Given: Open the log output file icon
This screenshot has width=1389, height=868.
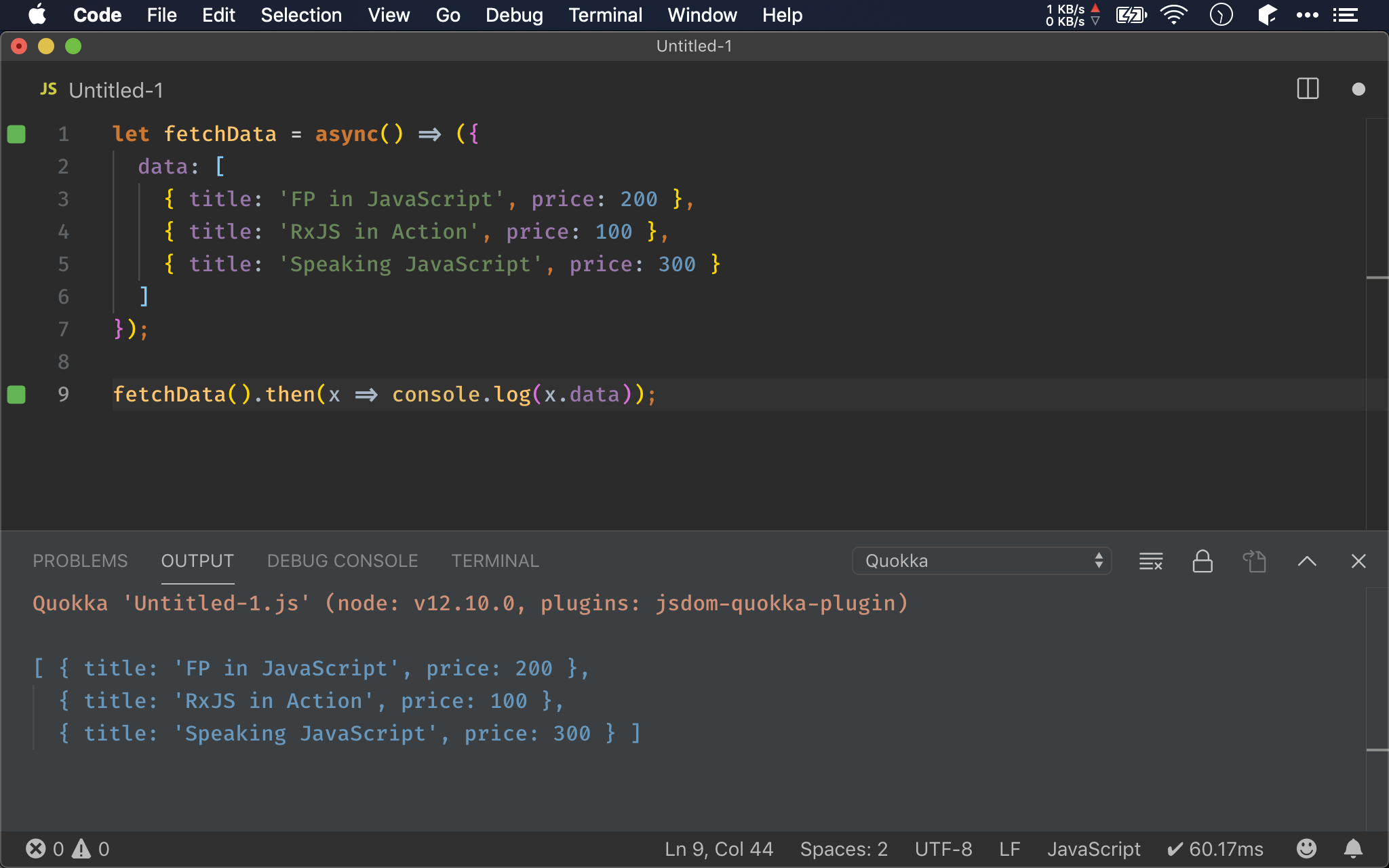Looking at the screenshot, I should pyautogui.click(x=1254, y=561).
